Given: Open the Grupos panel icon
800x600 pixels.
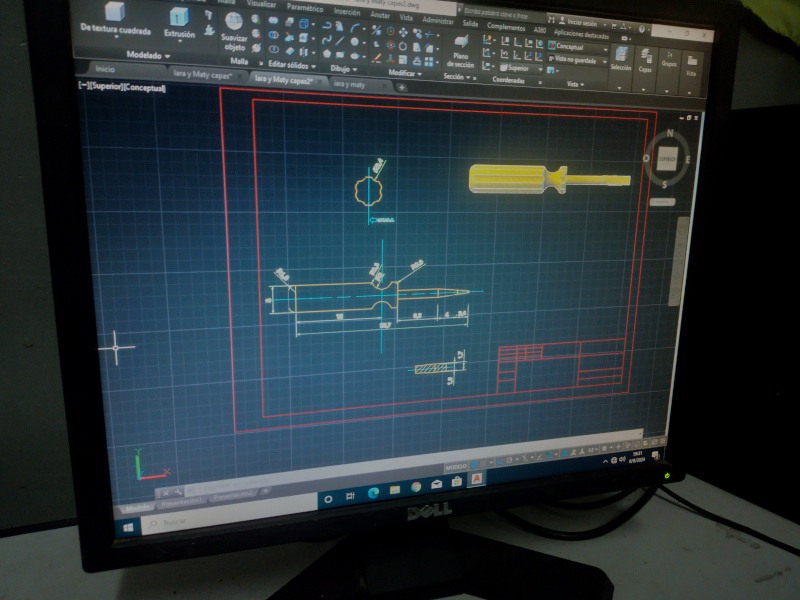Looking at the screenshot, I should (x=669, y=57).
